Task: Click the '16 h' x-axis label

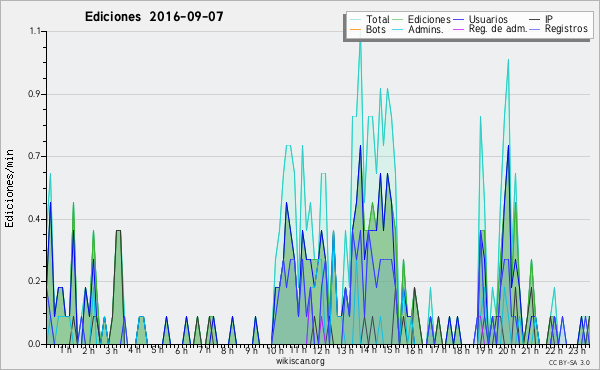Action: (414, 350)
